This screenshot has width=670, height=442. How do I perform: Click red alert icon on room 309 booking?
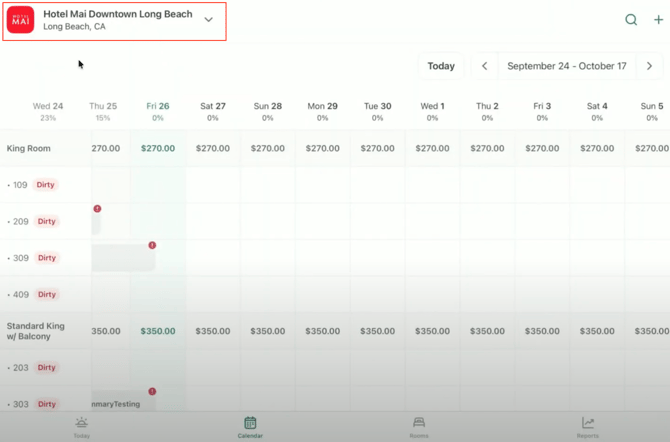(152, 245)
